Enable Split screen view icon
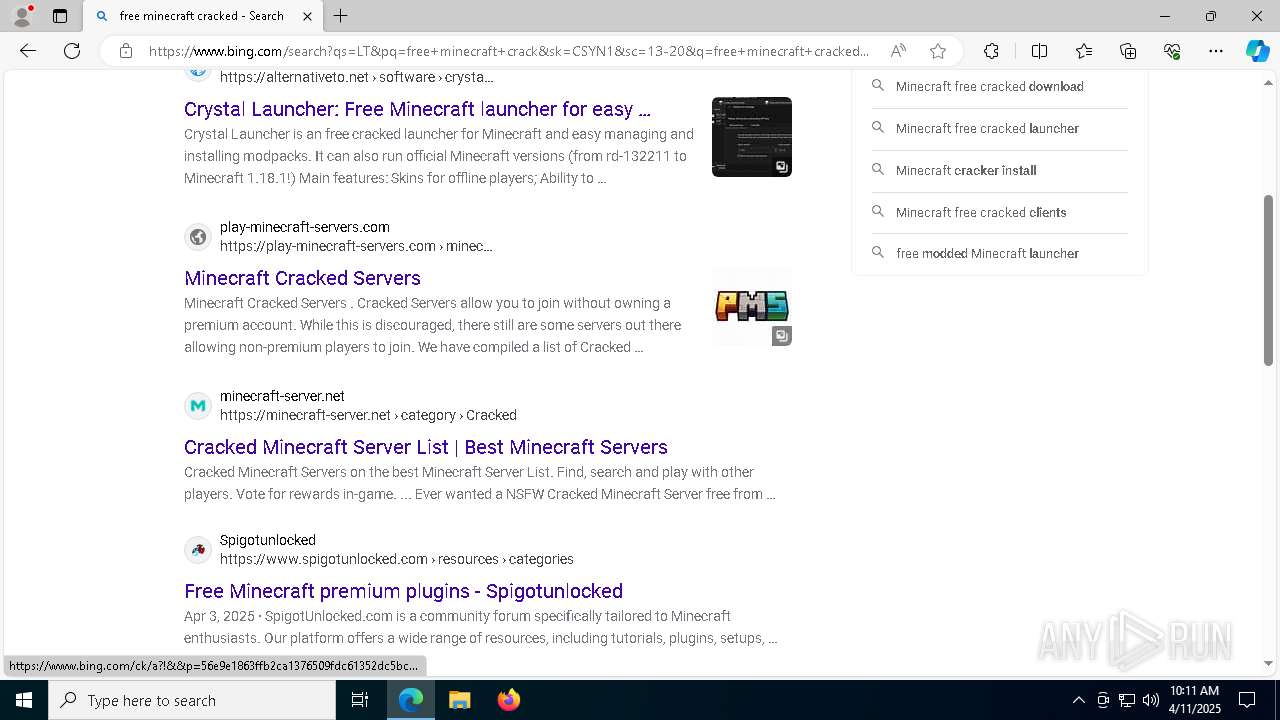The height and width of the screenshot is (720, 1280). pyautogui.click(x=1039, y=51)
